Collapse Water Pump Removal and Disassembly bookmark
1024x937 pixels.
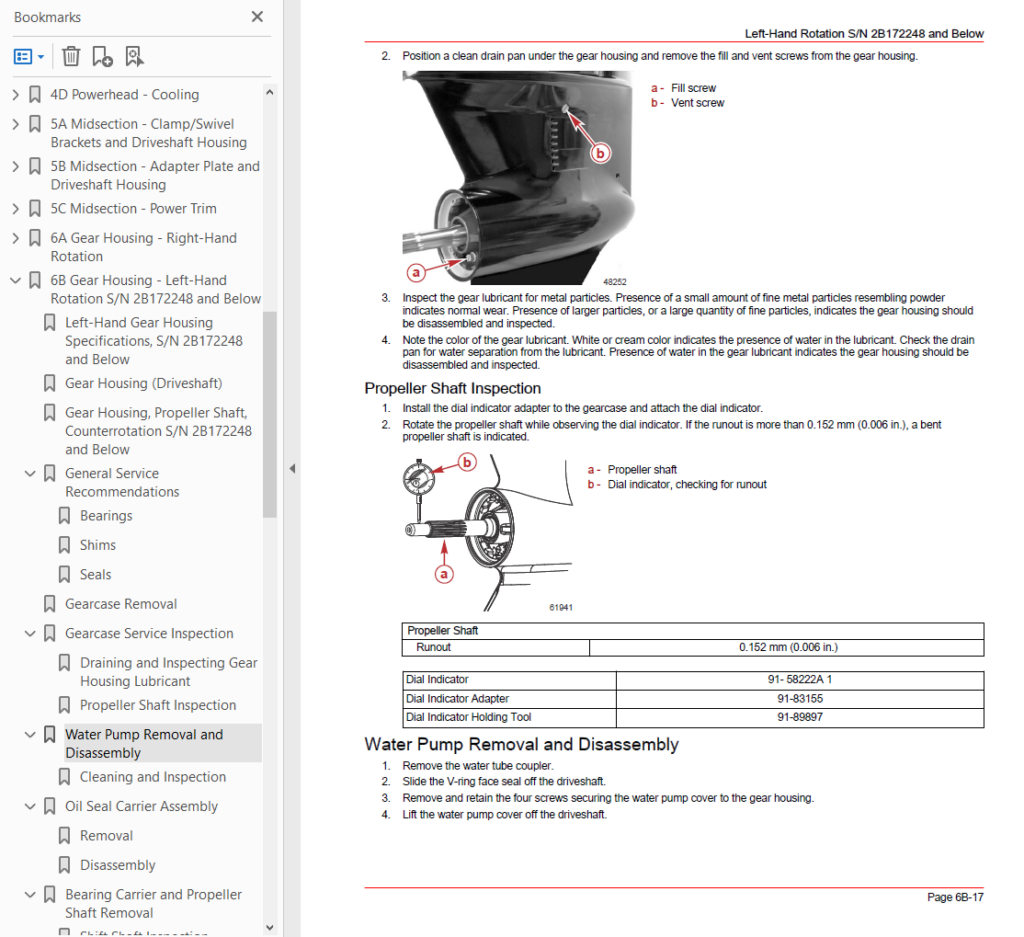tap(30, 735)
